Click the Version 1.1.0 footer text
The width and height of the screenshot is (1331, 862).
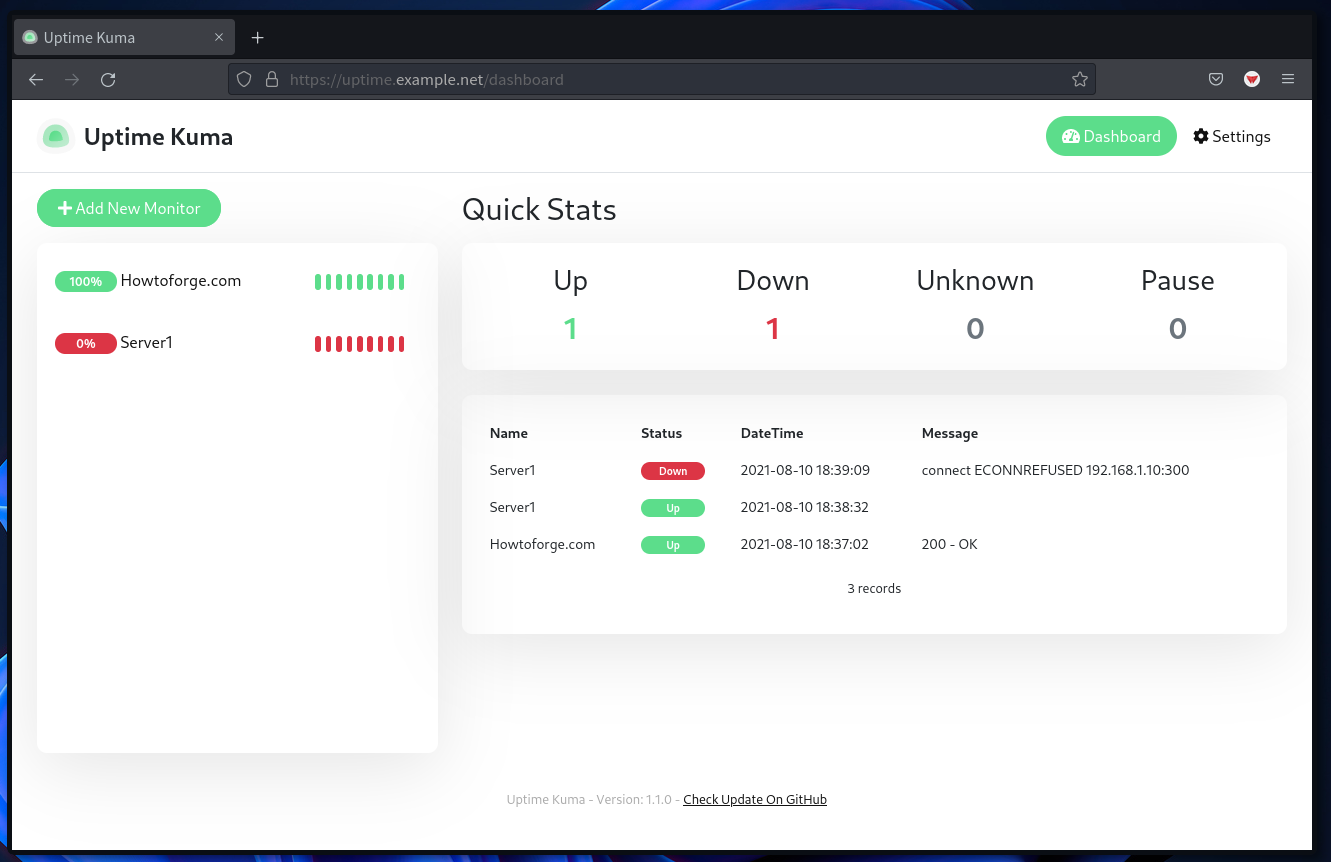592,800
